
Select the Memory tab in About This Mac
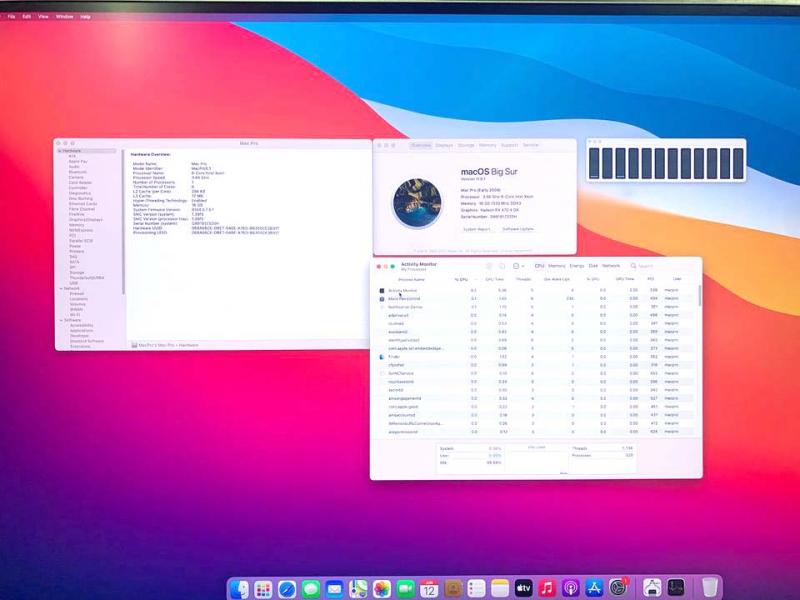(x=488, y=145)
